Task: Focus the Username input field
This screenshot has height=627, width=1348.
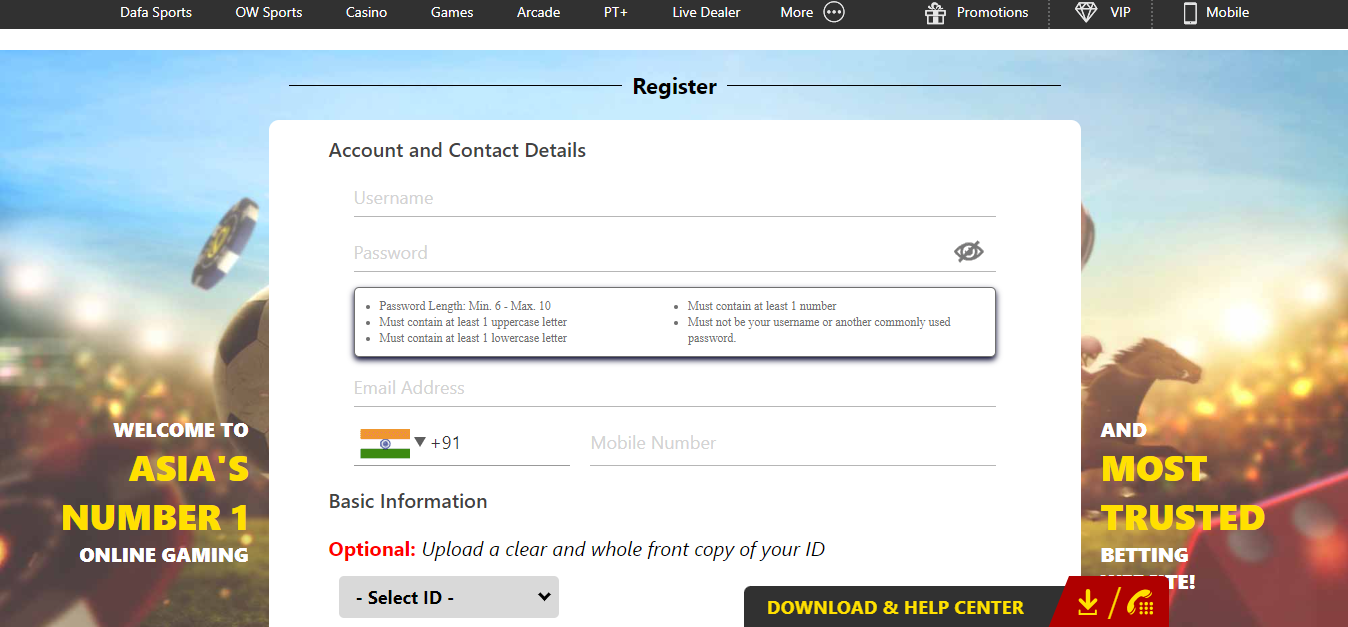Action: click(674, 198)
